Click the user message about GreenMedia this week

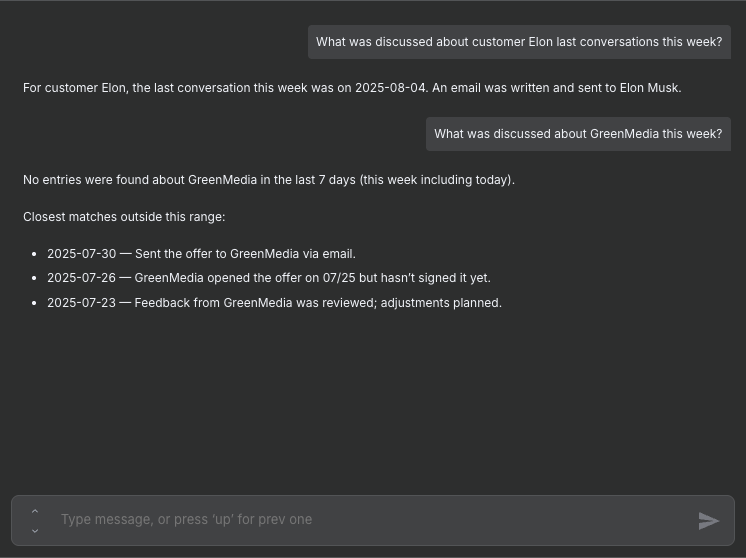(x=578, y=134)
